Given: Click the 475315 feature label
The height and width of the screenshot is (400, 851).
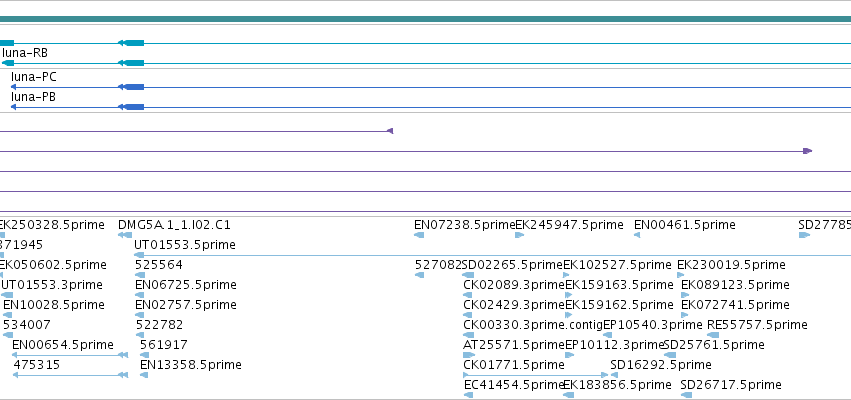Looking at the screenshot, I should tap(37, 365).
